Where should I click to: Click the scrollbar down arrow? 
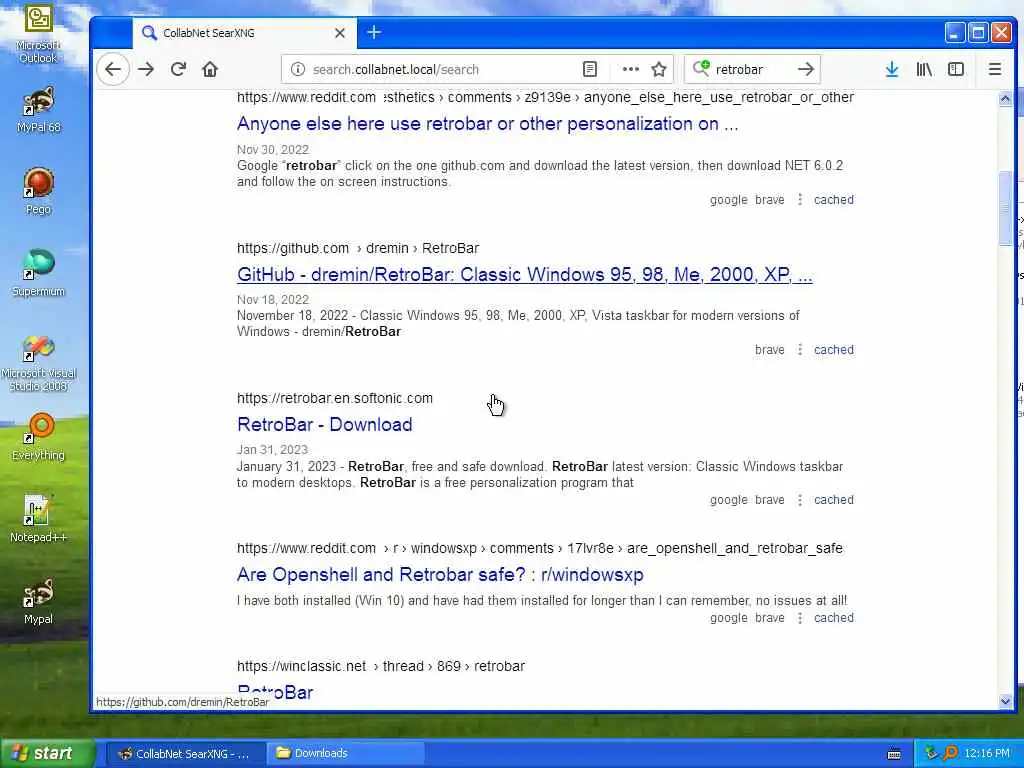1005,701
